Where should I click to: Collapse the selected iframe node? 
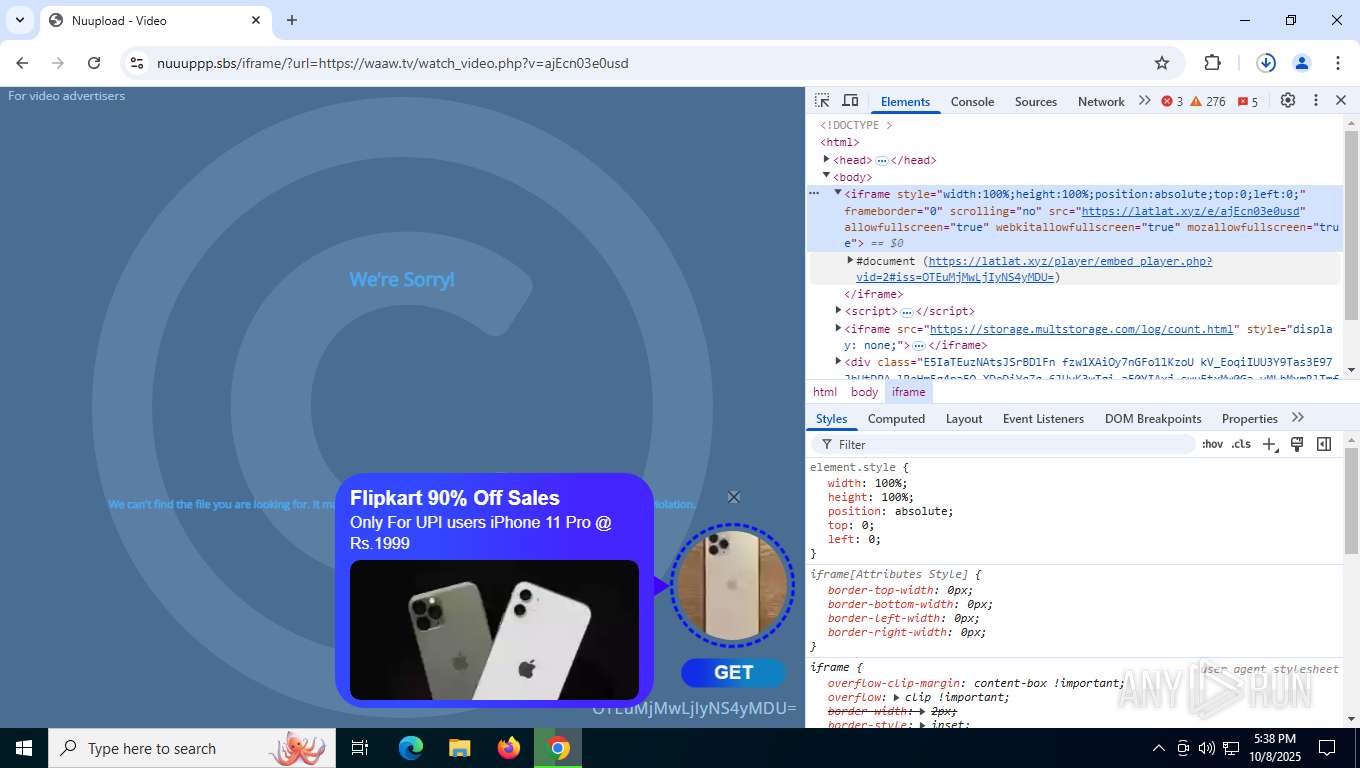pos(838,193)
